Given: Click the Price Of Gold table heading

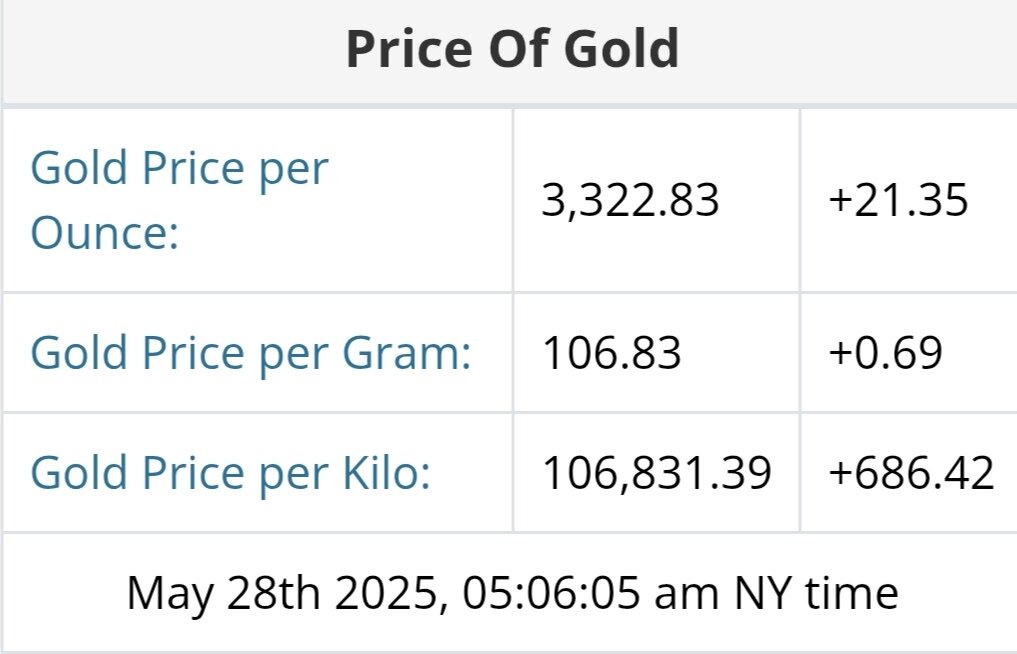Looking at the screenshot, I should click(x=512, y=50).
